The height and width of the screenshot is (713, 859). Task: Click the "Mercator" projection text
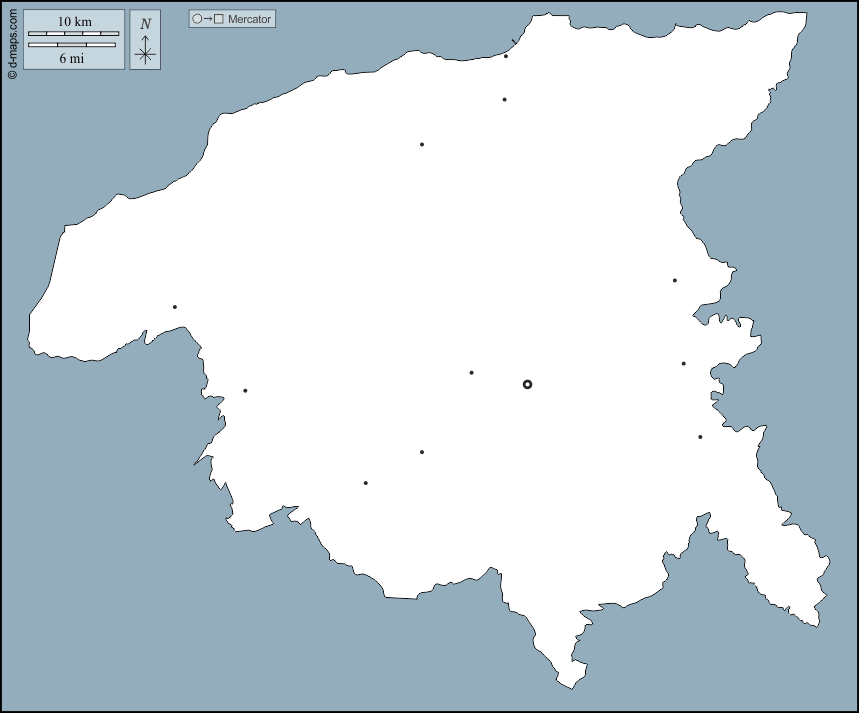click(x=249, y=19)
